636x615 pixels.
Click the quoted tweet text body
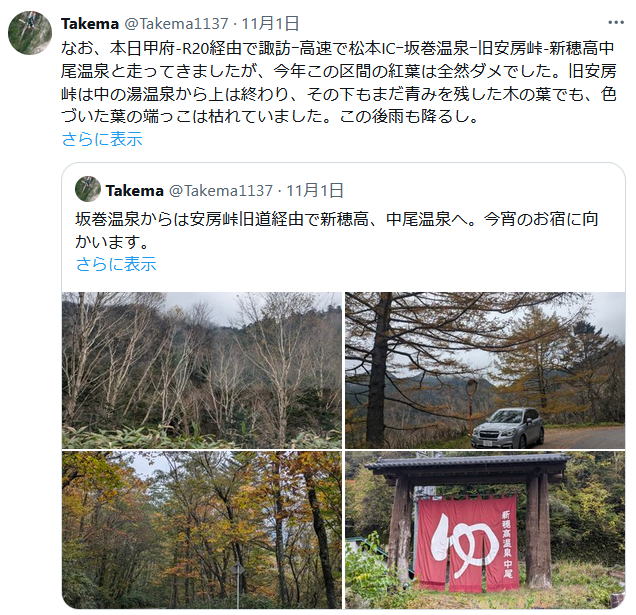coord(337,230)
